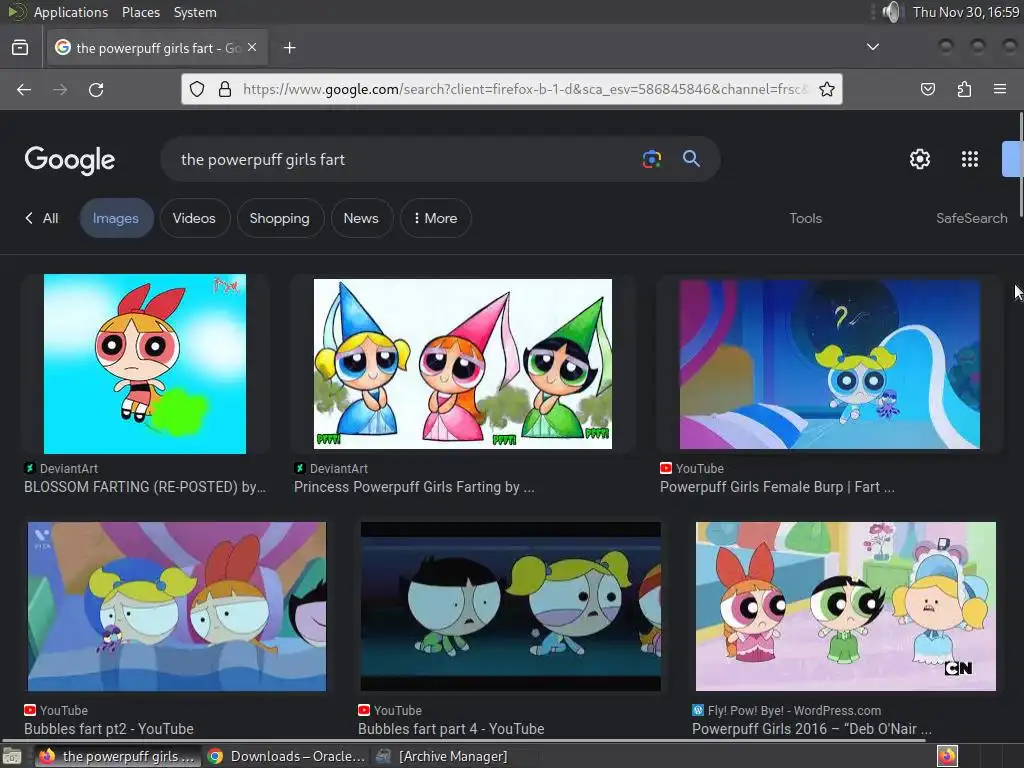Viewport: 1024px width, 768px height.
Task: Bookmark this page with the star icon
Action: click(827, 89)
